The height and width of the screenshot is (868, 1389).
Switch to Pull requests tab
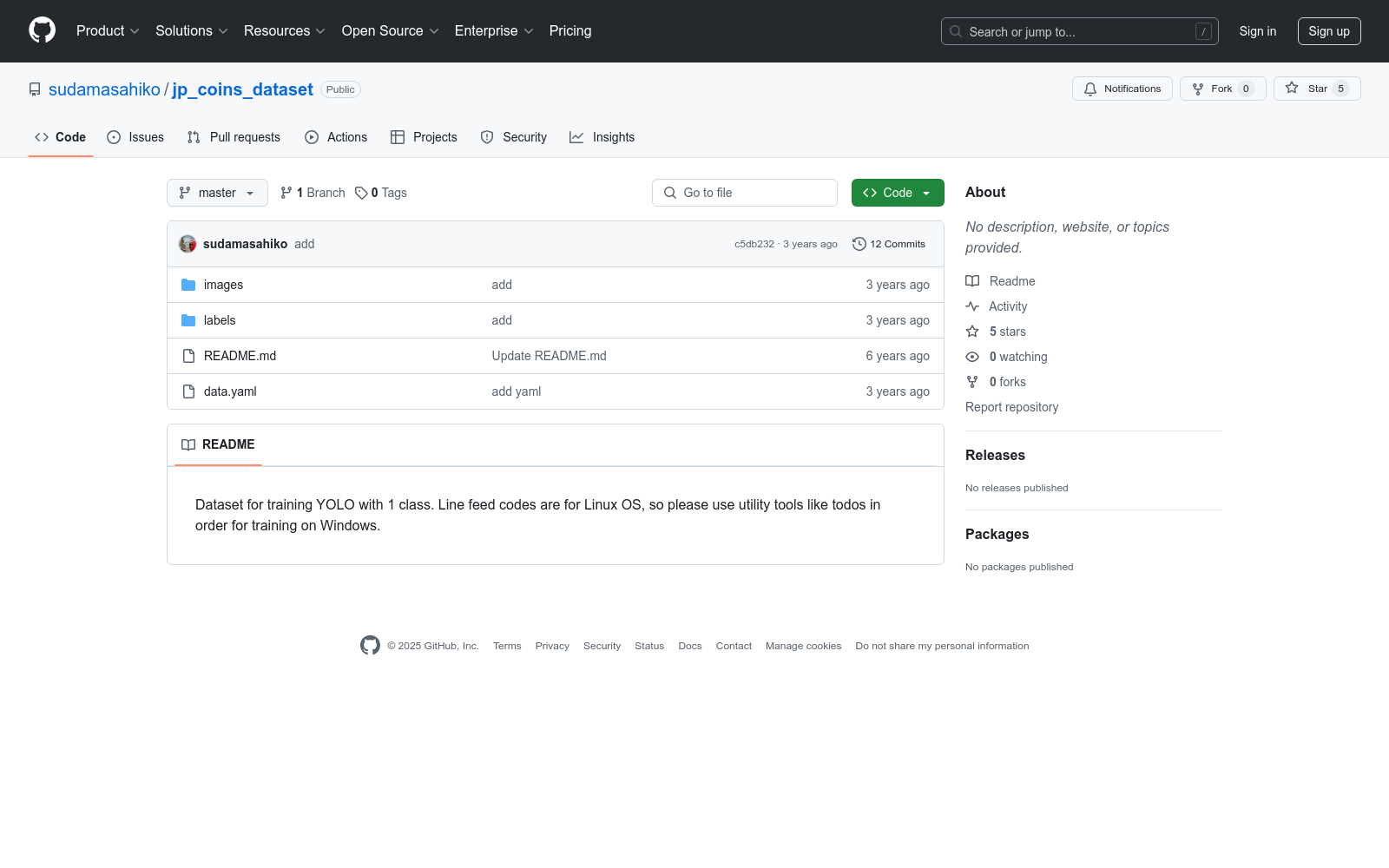pyautogui.click(x=234, y=137)
